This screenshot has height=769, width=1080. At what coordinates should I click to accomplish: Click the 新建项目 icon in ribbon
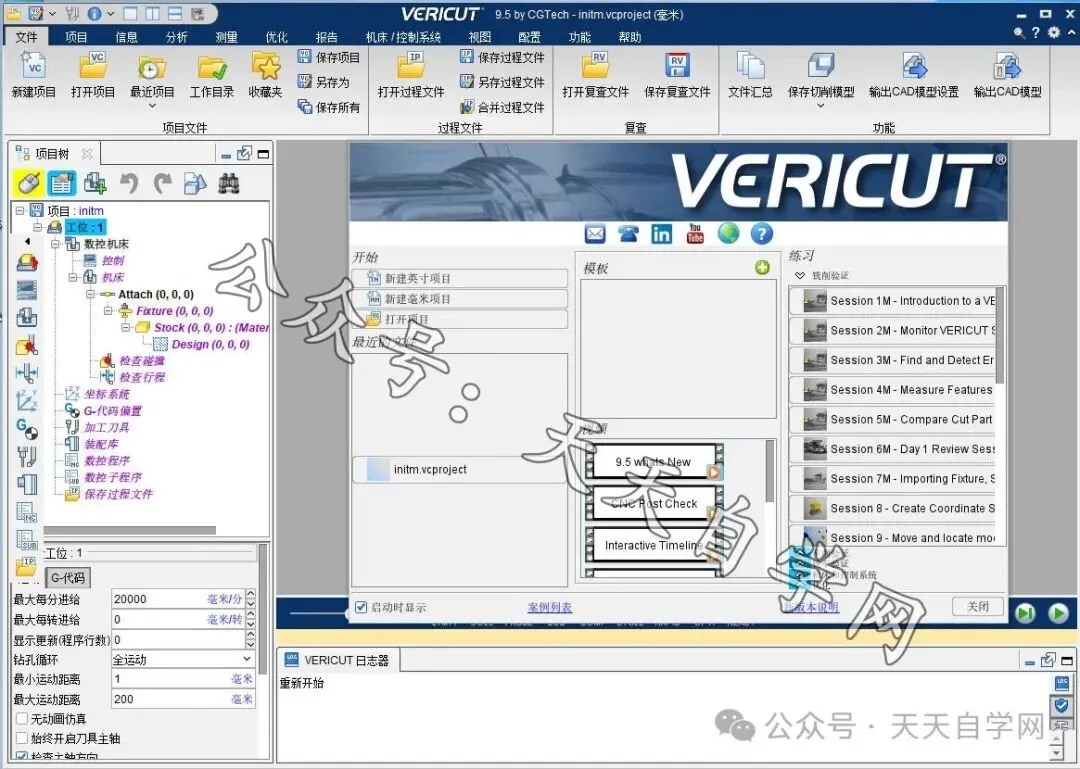coord(33,66)
